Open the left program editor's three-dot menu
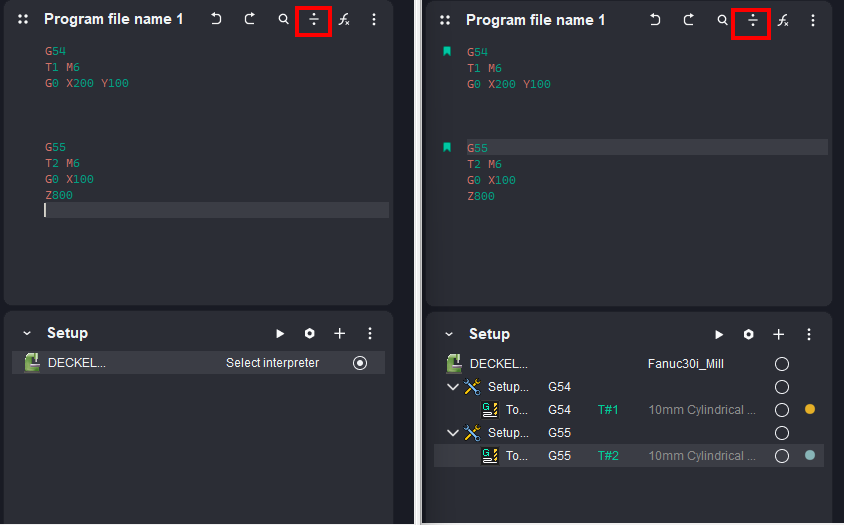This screenshot has width=844, height=525. click(373, 20)
